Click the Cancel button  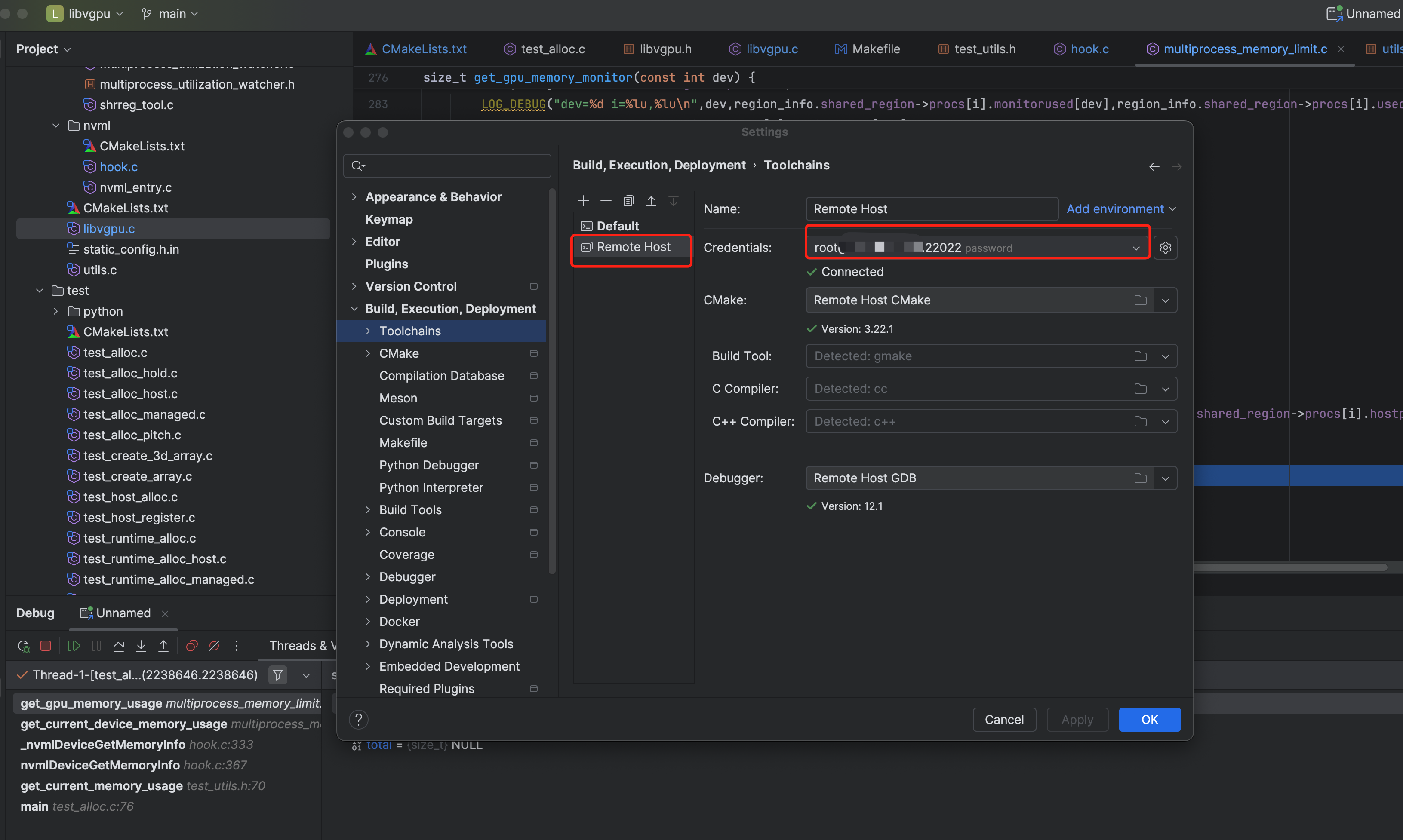pos(1003,719)
